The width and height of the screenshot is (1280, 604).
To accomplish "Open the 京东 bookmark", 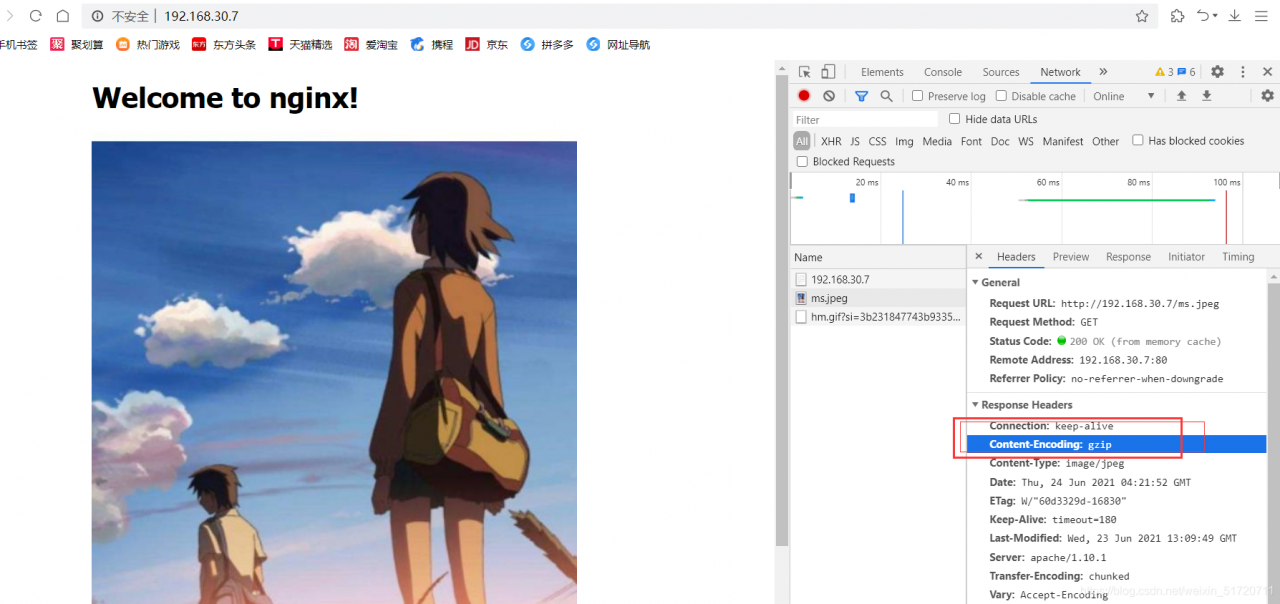I will (x=487, y=44).
